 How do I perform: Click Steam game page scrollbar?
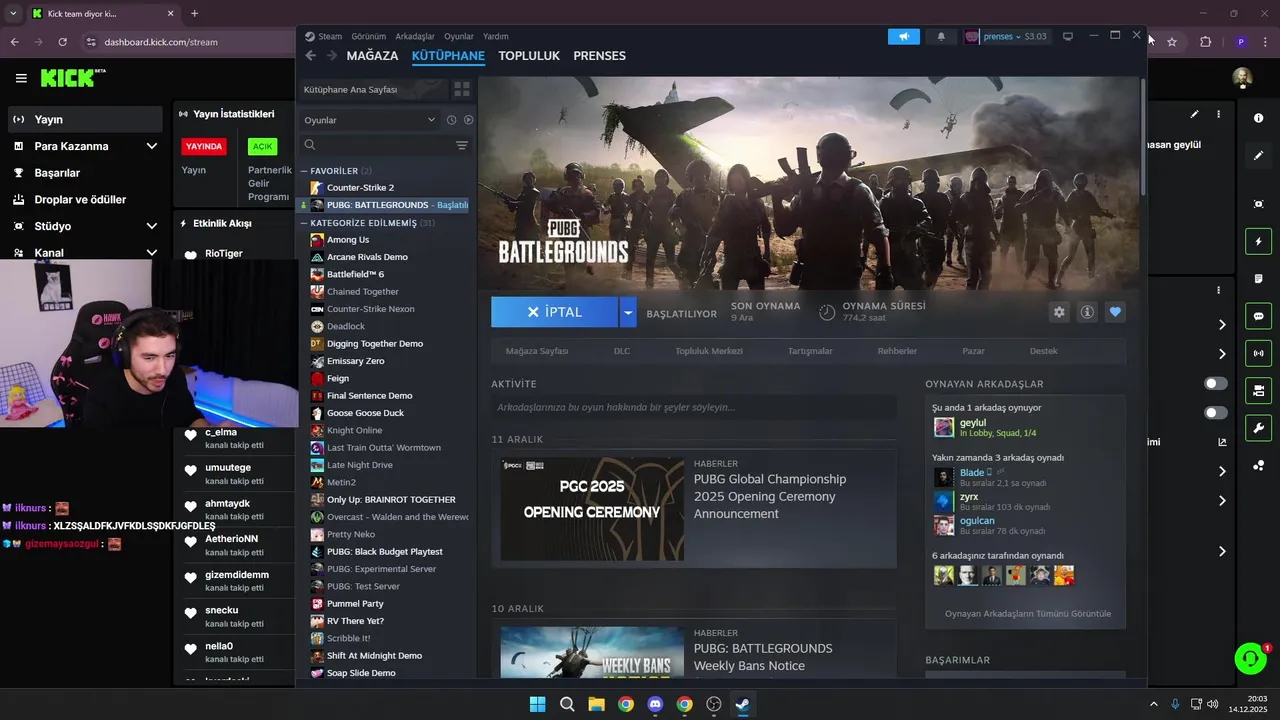(x=1143, y=137)
